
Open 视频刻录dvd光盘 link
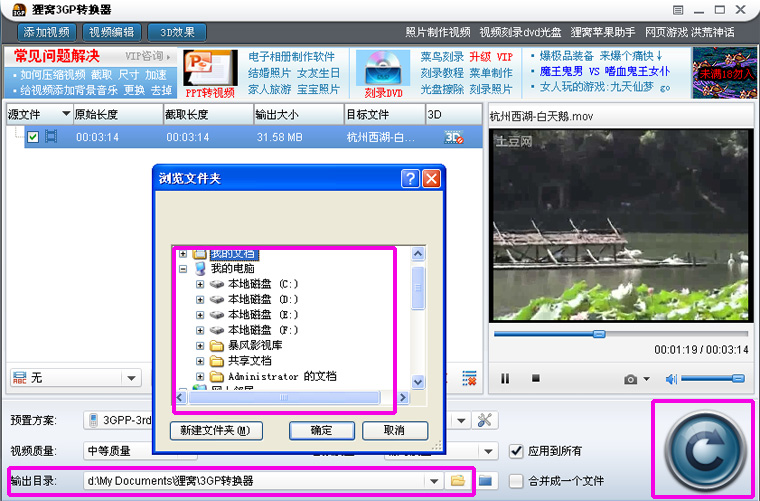[520, 32]
